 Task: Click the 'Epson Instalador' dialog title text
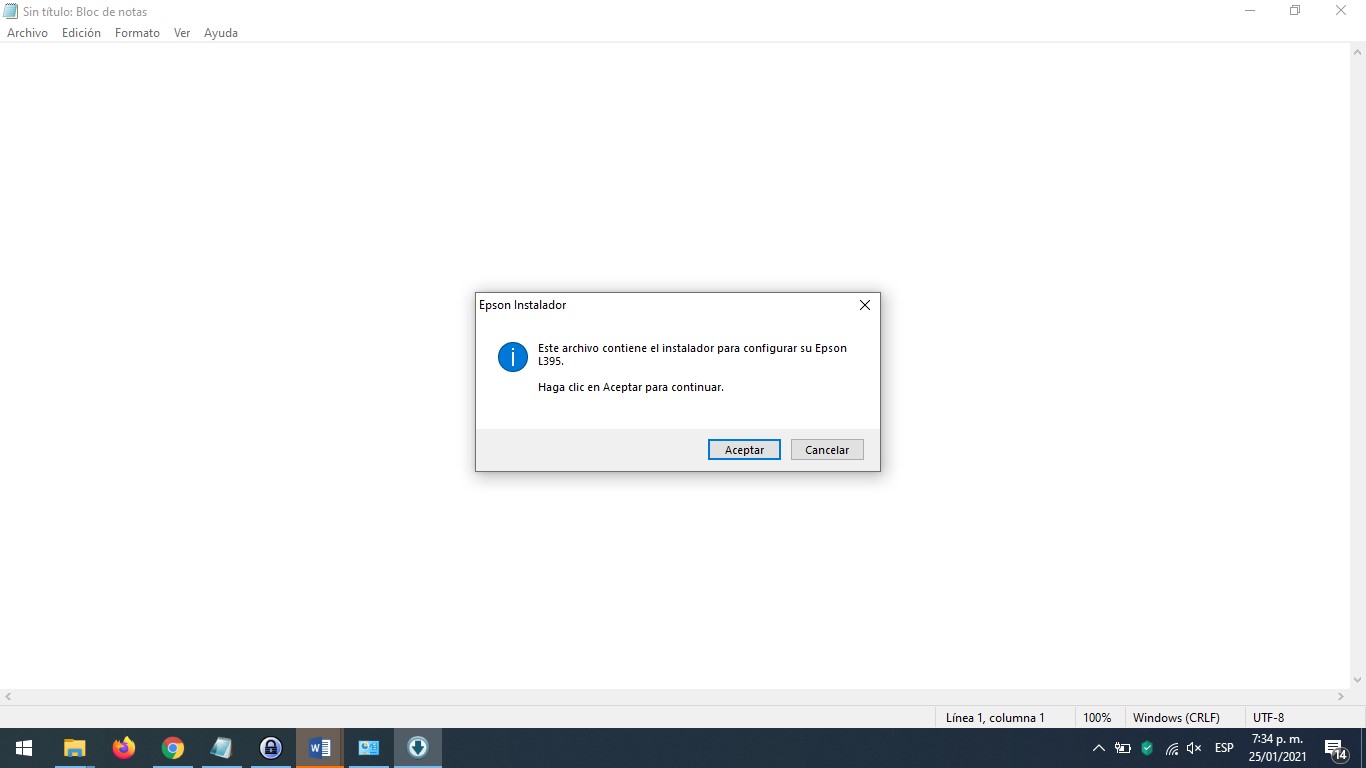click(x=522, y=305)
